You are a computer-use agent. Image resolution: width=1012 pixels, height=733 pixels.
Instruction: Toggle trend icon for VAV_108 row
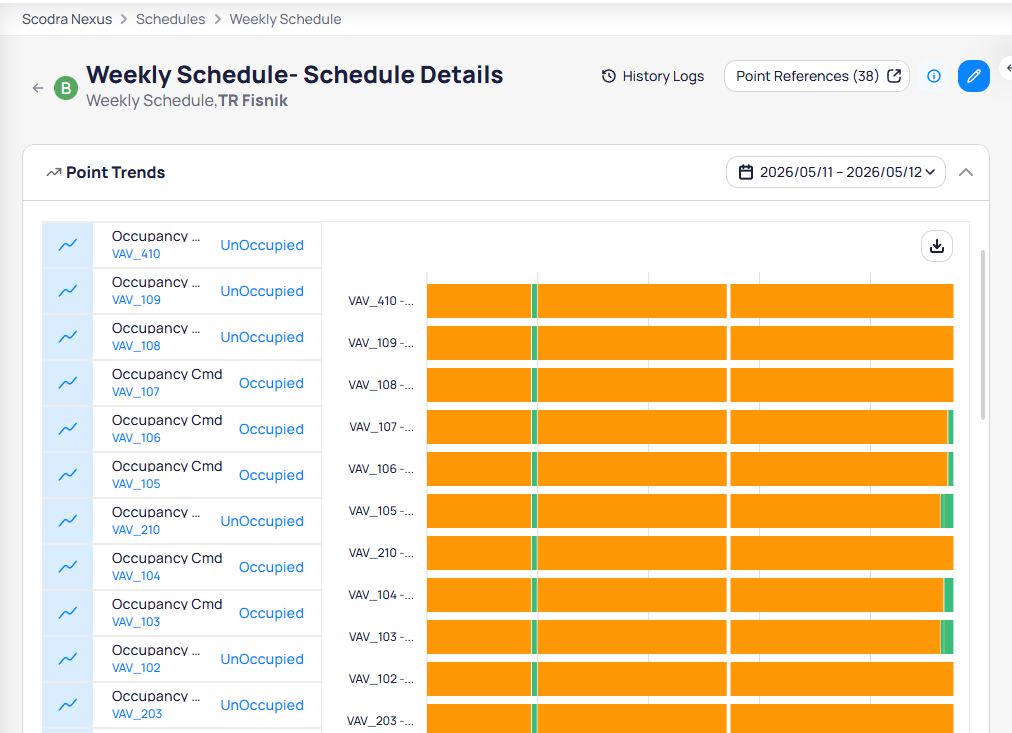68,337
